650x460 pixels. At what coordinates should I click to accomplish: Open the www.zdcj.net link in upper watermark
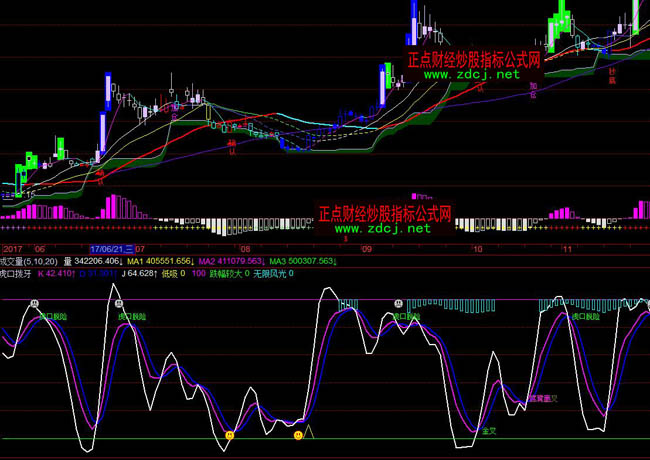click(472, 74)
